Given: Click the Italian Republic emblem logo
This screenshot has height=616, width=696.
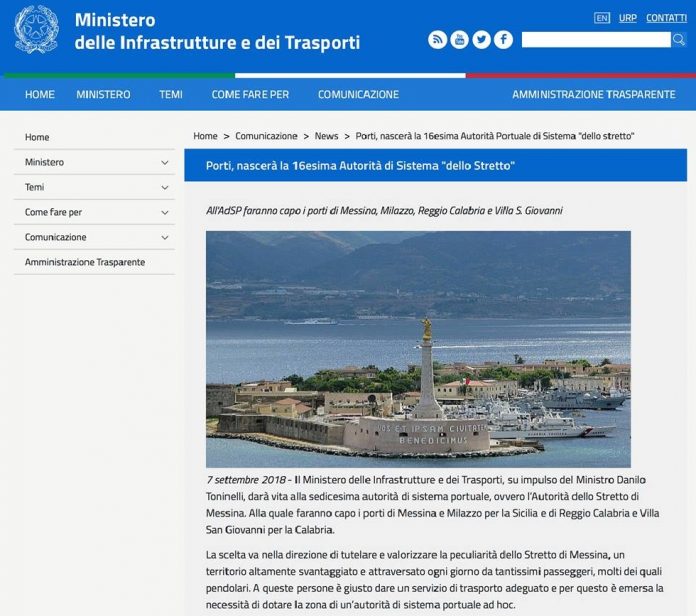Looking at the screenshot, I should (x=36, y=30).
